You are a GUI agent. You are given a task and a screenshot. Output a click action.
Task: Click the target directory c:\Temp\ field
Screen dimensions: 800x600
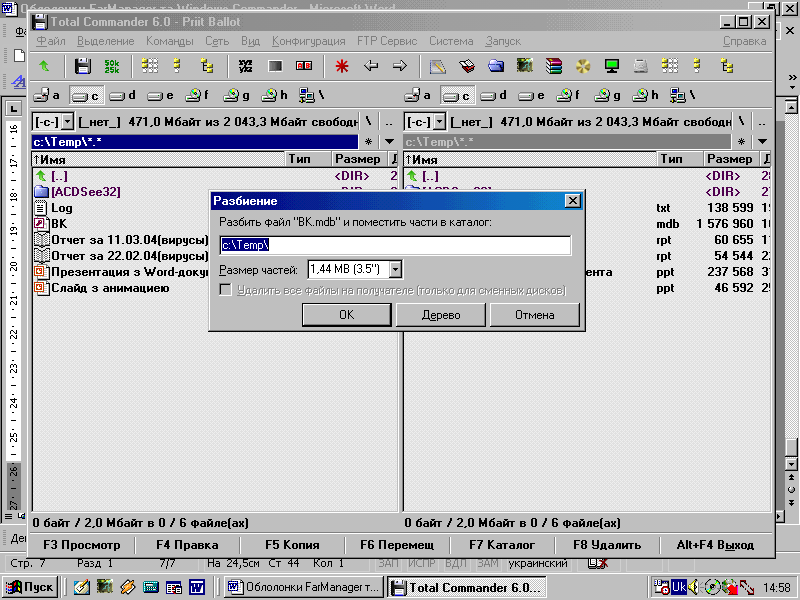pos(395,245)
